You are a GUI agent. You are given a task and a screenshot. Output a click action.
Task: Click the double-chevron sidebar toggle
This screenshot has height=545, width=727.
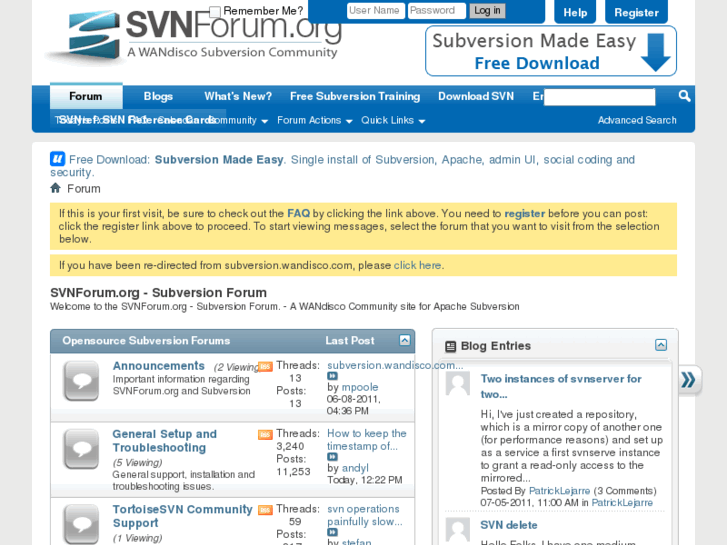pyautogui.click(x=689, y=380)
